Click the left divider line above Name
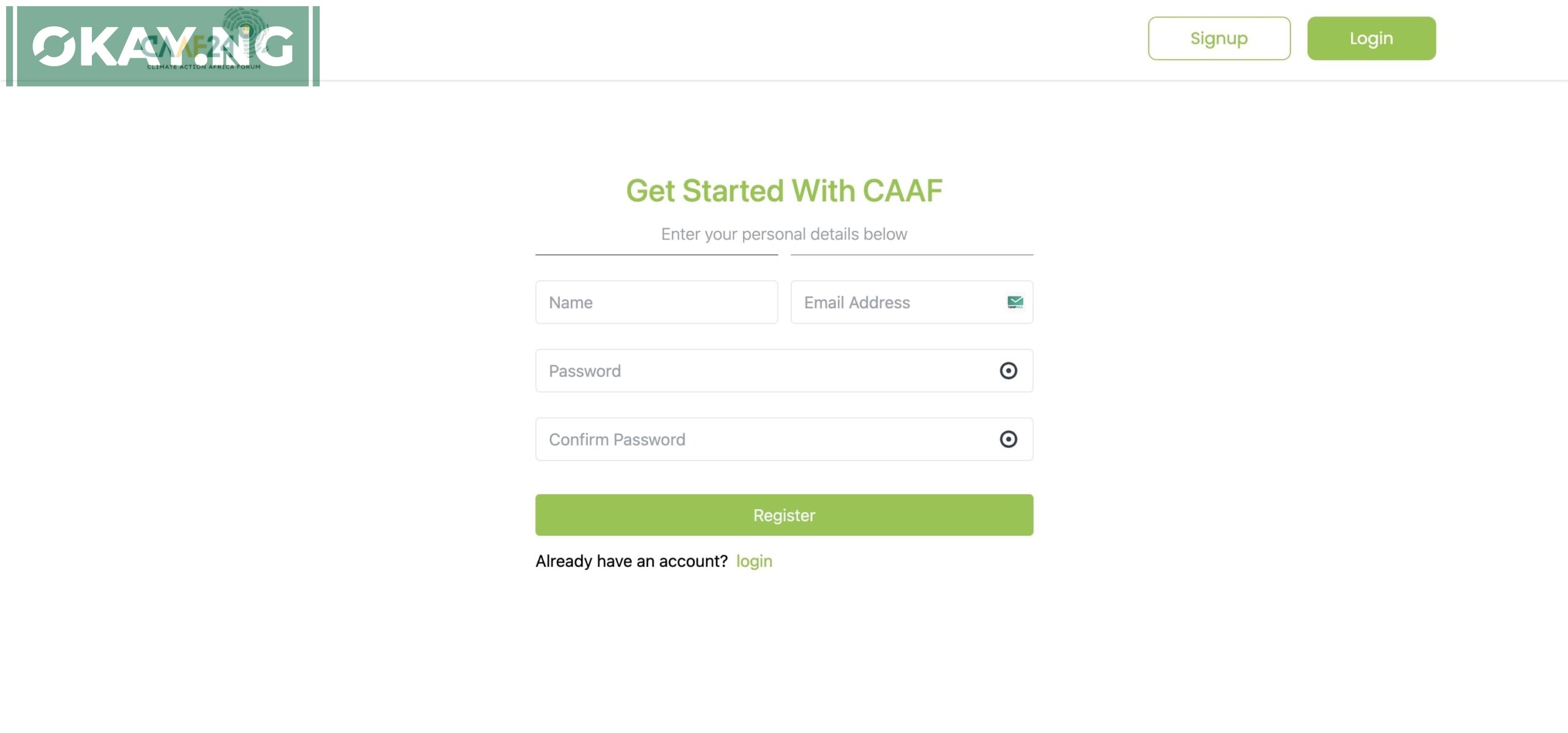This screenshot has width=1568, height=733. point(657,254)
